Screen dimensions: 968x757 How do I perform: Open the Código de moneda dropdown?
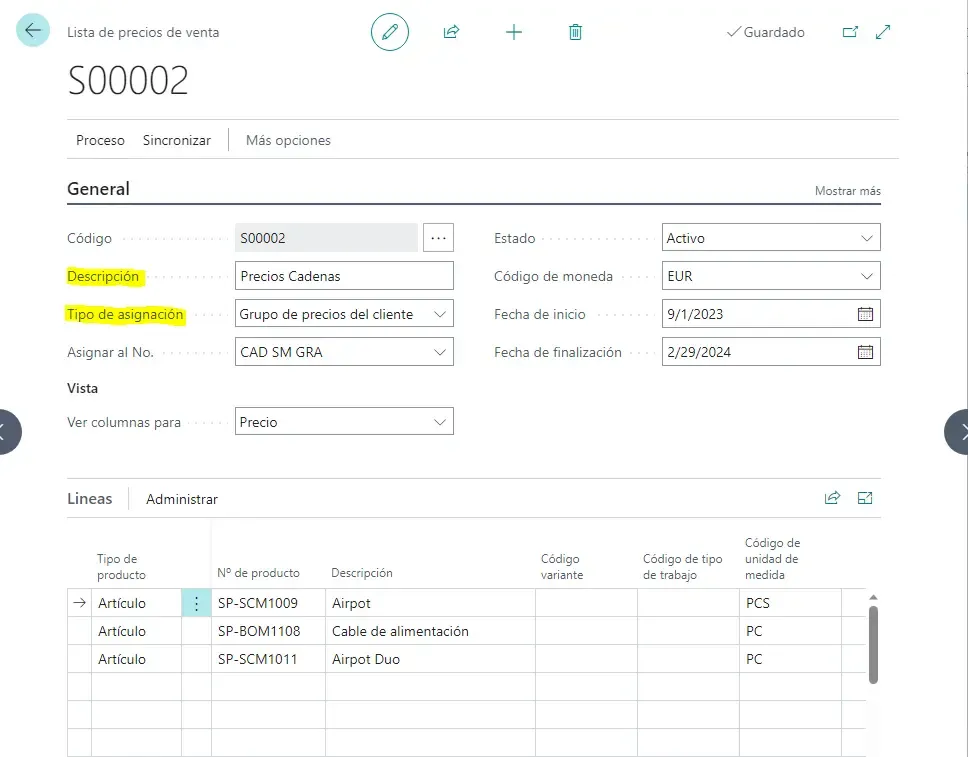866,276
